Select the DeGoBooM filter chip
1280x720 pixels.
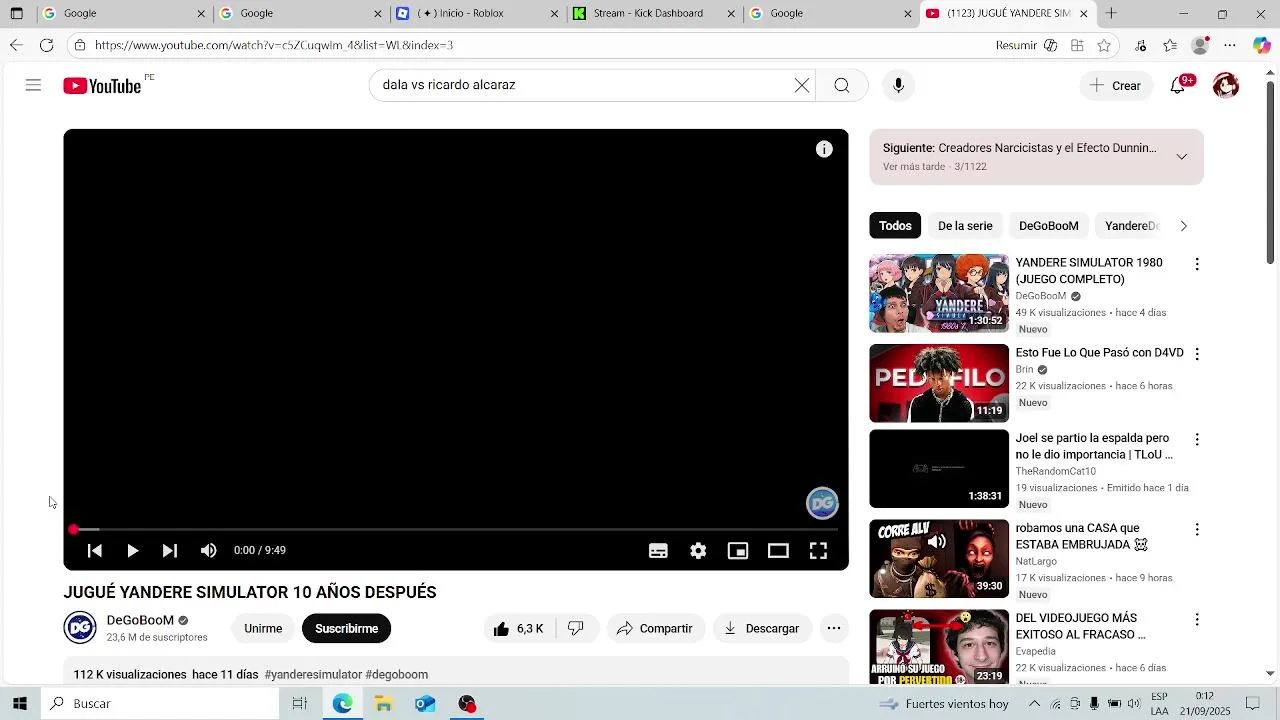[x=1048, y=226]
